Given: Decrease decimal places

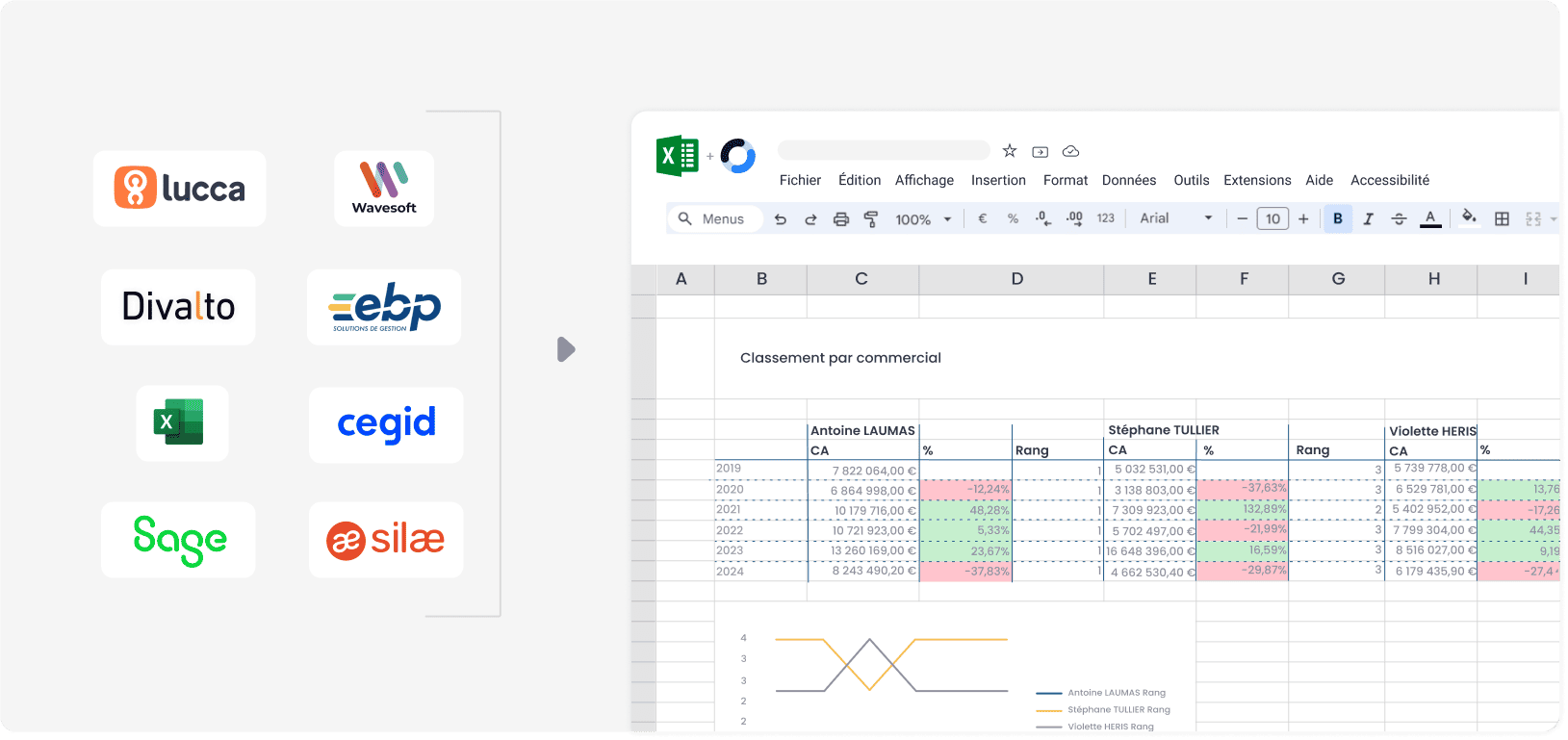Looking at the screenshot, I should [x=1043, y=219].
